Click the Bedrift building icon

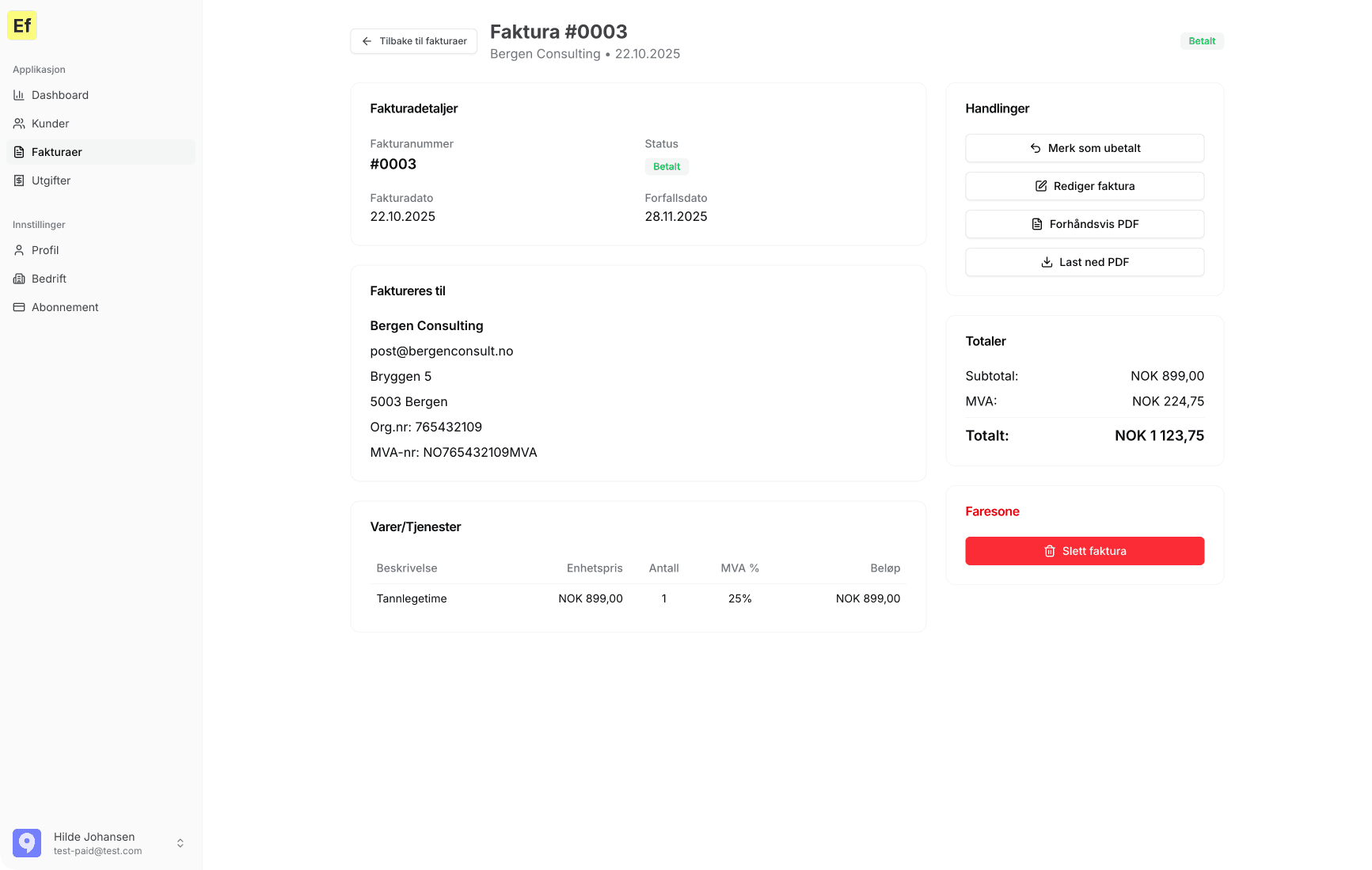click(19, 279)
